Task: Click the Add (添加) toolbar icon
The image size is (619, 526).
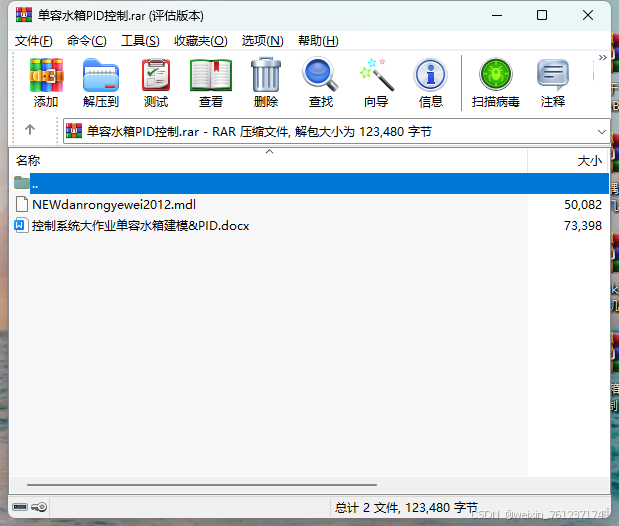Action: point(46,83)
